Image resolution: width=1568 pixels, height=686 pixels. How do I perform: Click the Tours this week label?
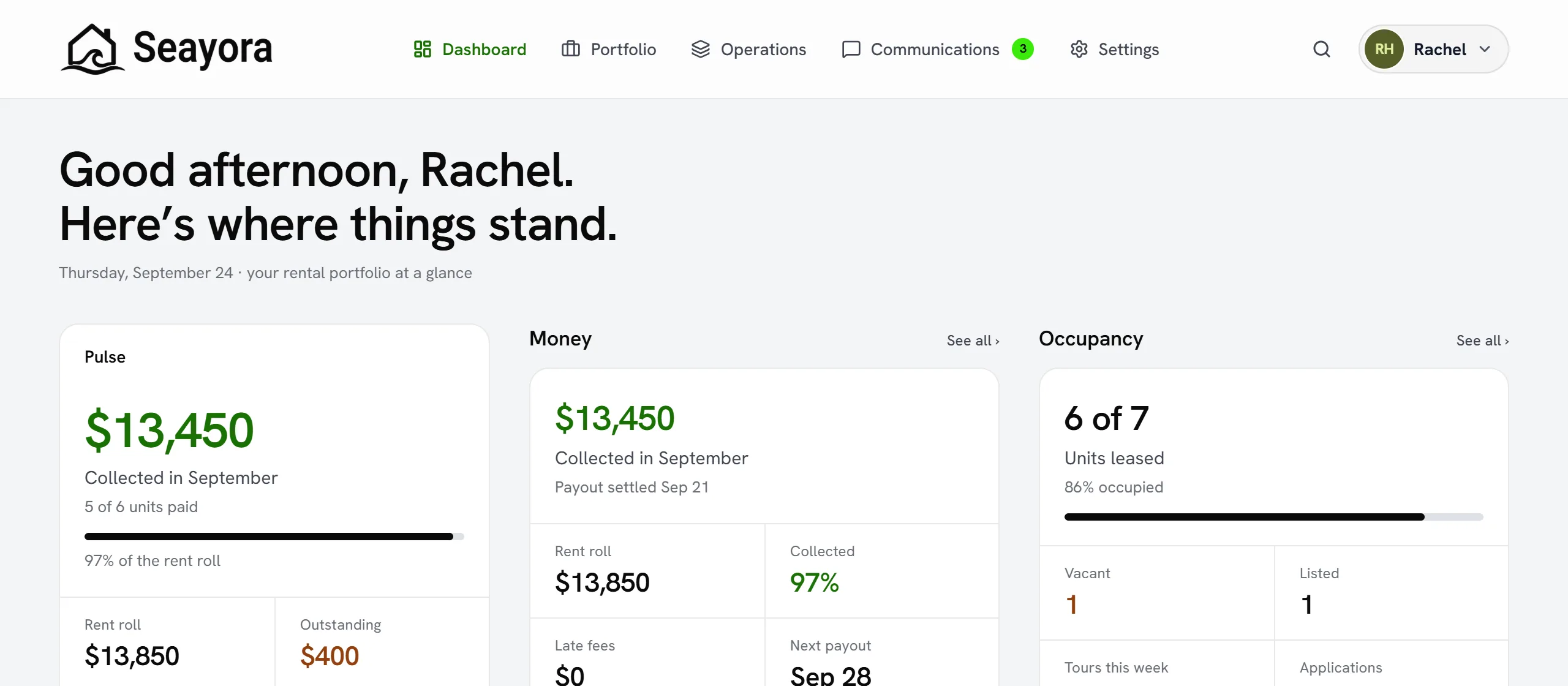click(x=1116, y=668)
